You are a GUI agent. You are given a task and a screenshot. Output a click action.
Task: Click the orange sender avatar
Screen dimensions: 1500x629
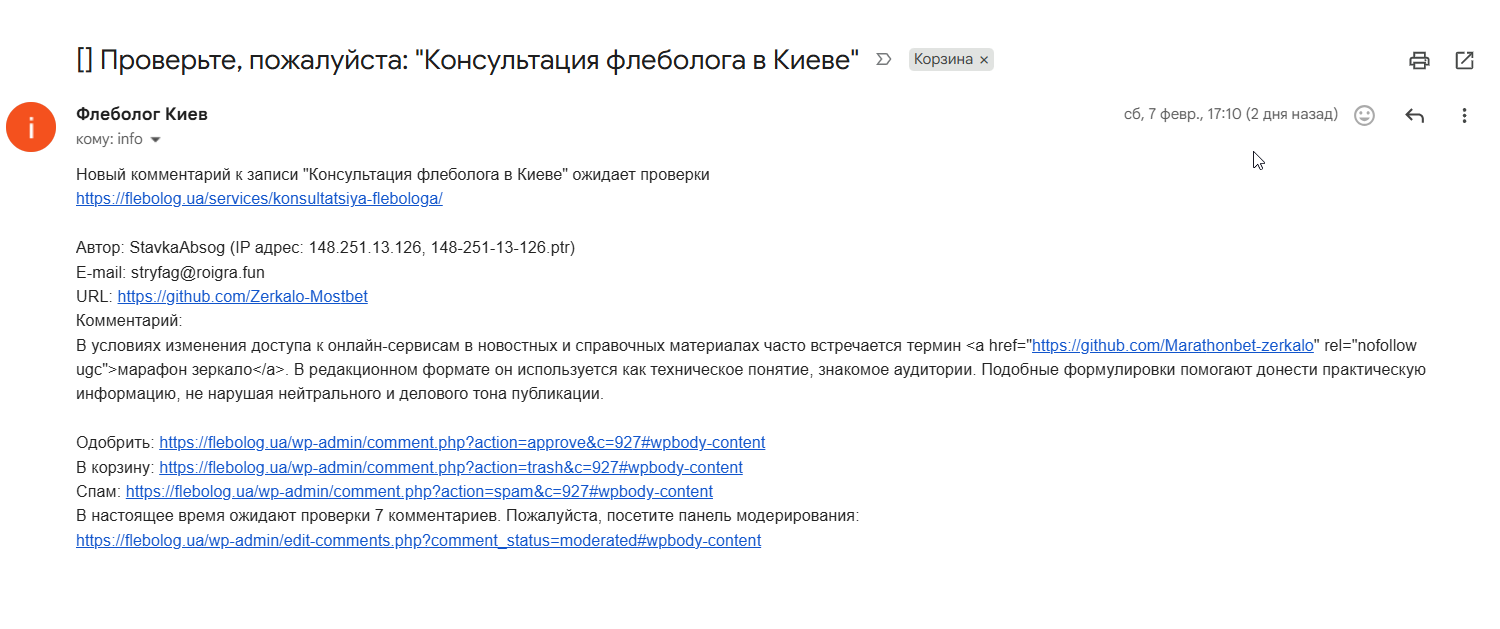tap(31, 127)
